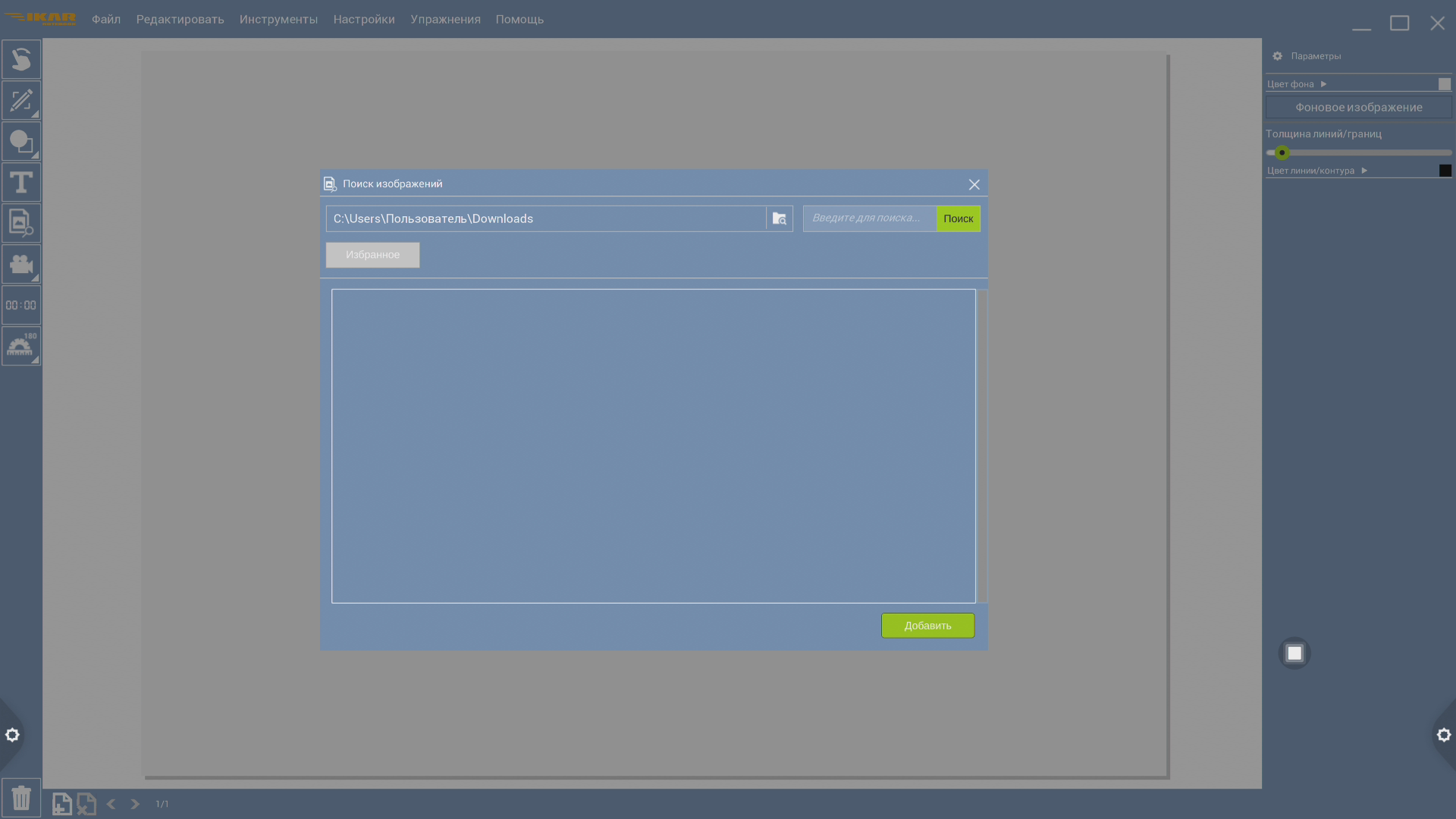
Task: Click the dialog title document icon
Action: tap(330, 184)
